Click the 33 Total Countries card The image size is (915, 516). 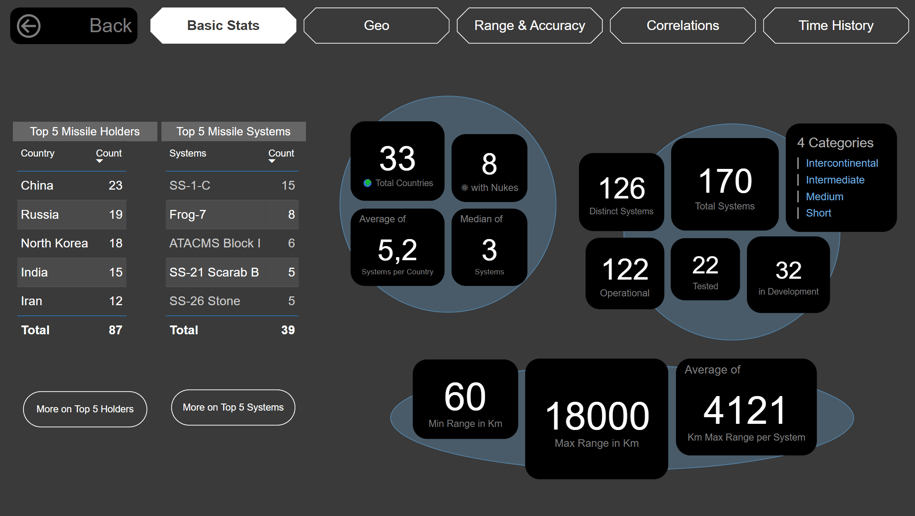(x=397, y=161)
